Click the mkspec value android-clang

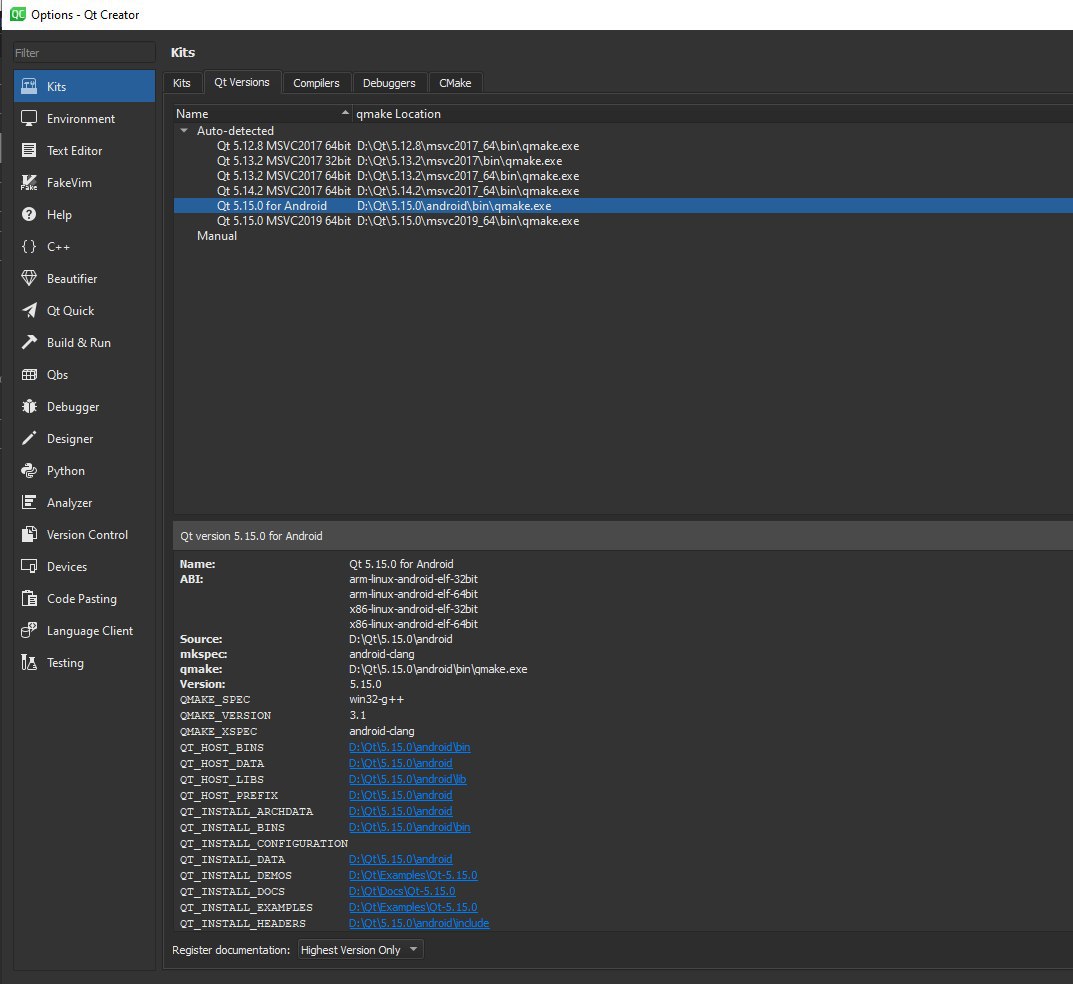[x=381, y=654]
